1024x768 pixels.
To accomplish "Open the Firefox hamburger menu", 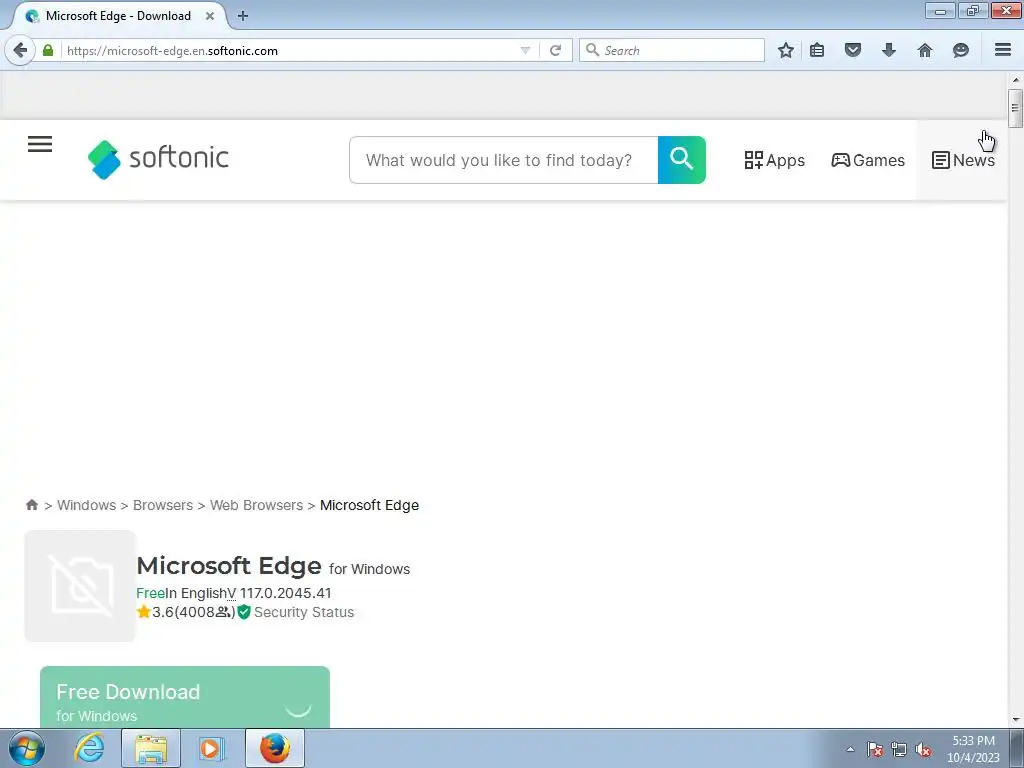I will [x=1003, y=50].
